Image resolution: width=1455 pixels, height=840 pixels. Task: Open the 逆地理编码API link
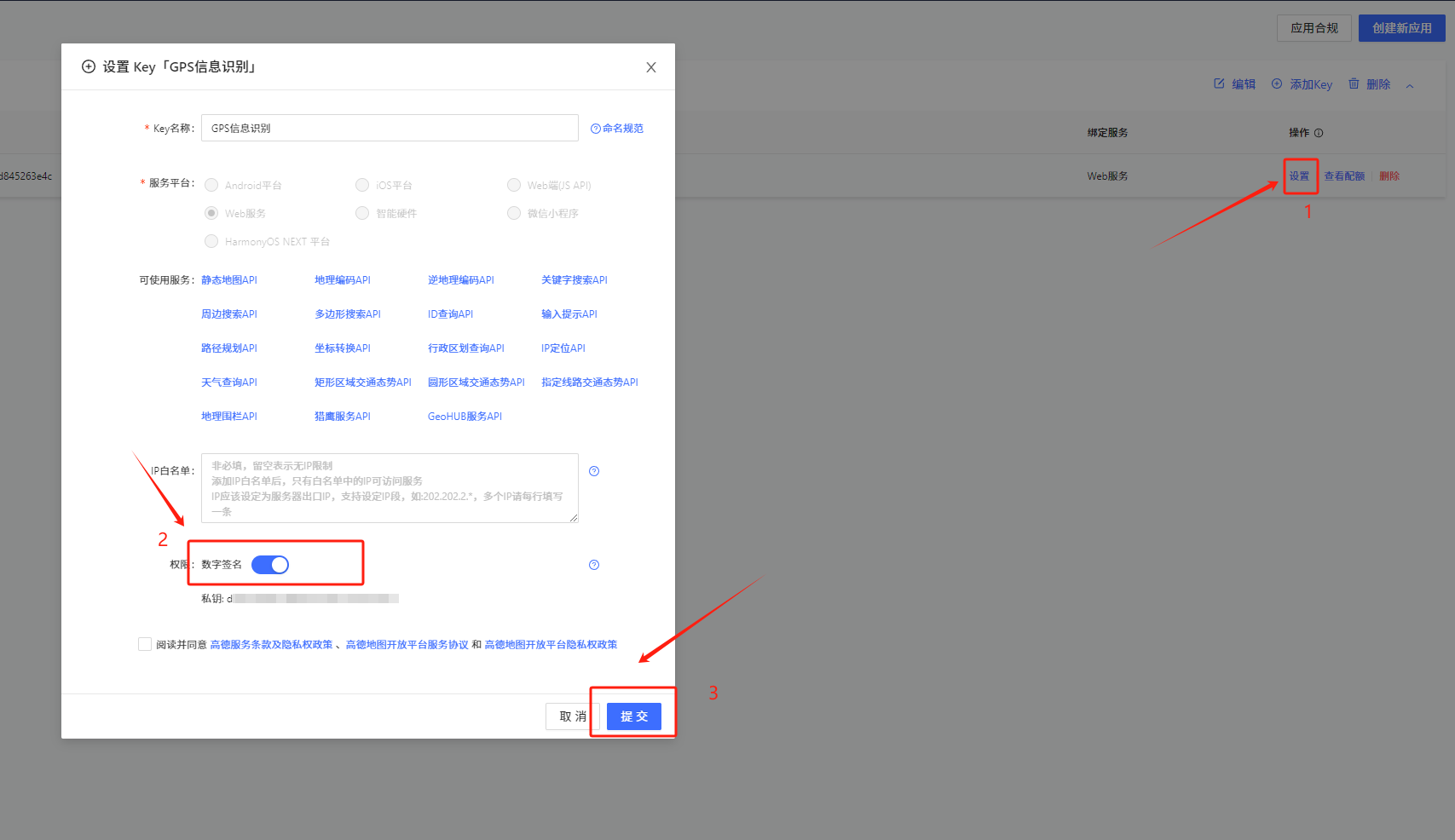click(460, 280)
